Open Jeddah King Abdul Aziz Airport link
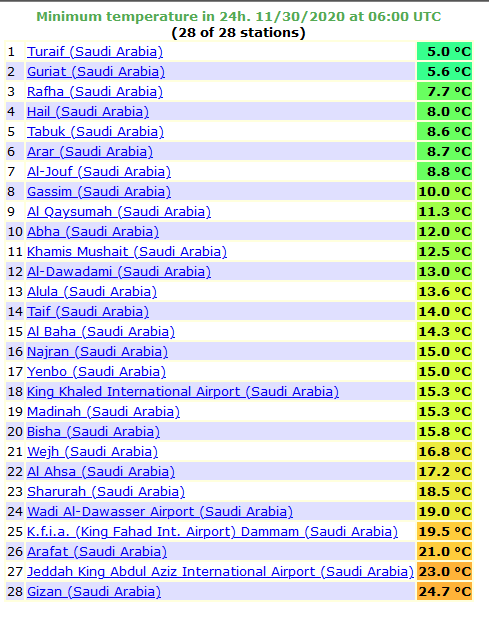 tap(220, 572)
